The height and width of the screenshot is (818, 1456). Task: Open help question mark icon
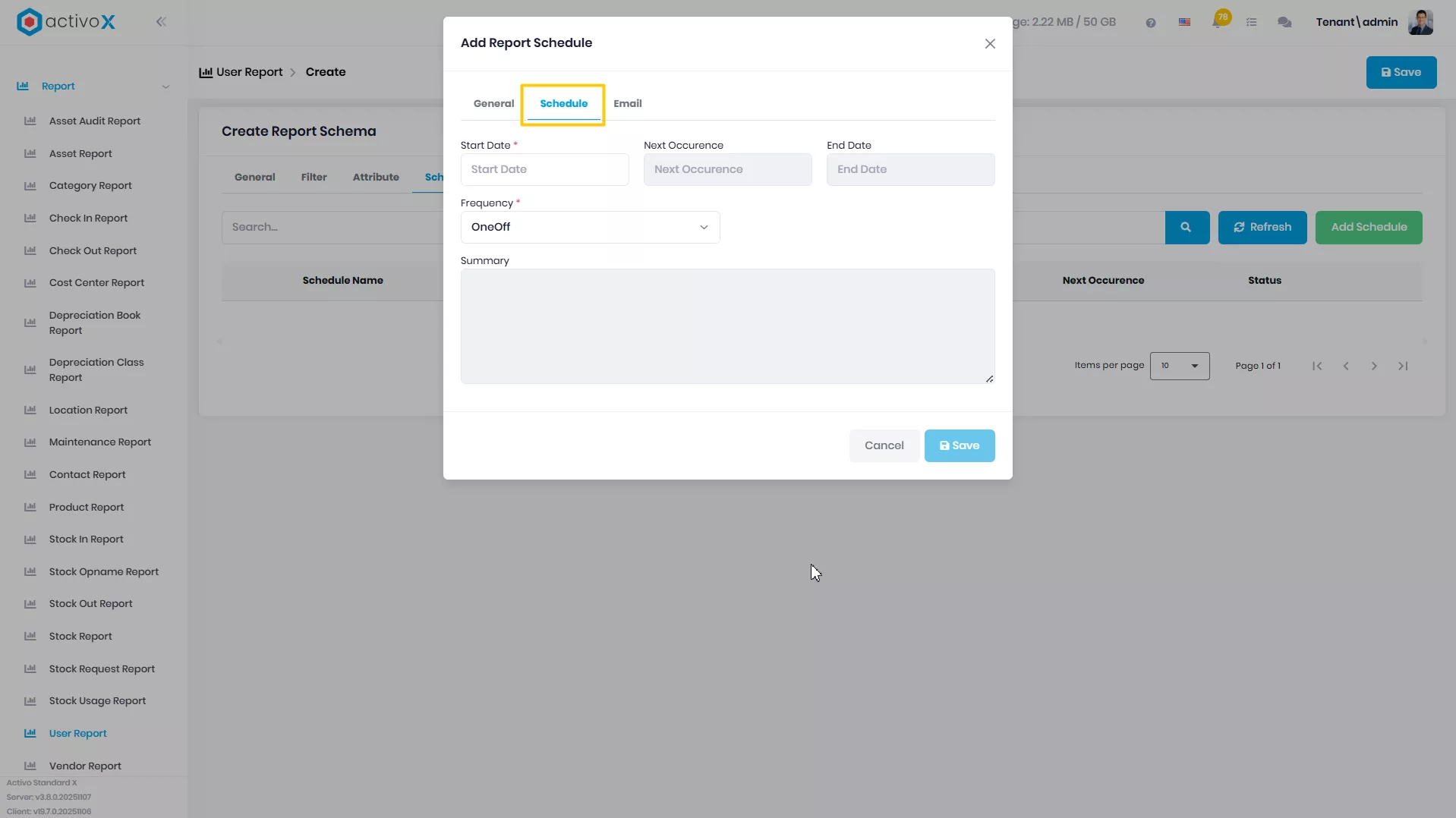pyautogui.click(x=1151, y=23)
